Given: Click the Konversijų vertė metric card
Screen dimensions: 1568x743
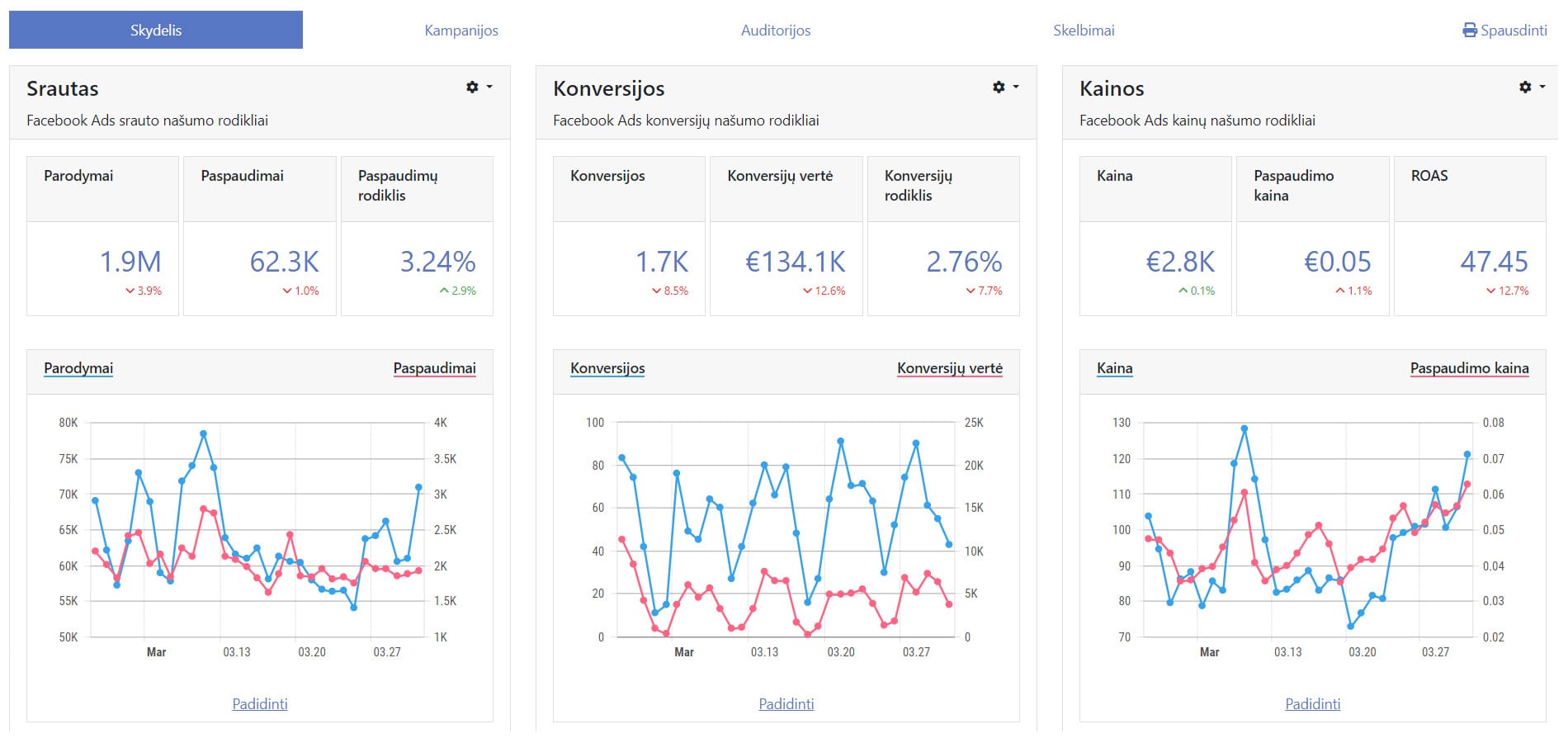Looking at the screenshot, I should point(786,234).
